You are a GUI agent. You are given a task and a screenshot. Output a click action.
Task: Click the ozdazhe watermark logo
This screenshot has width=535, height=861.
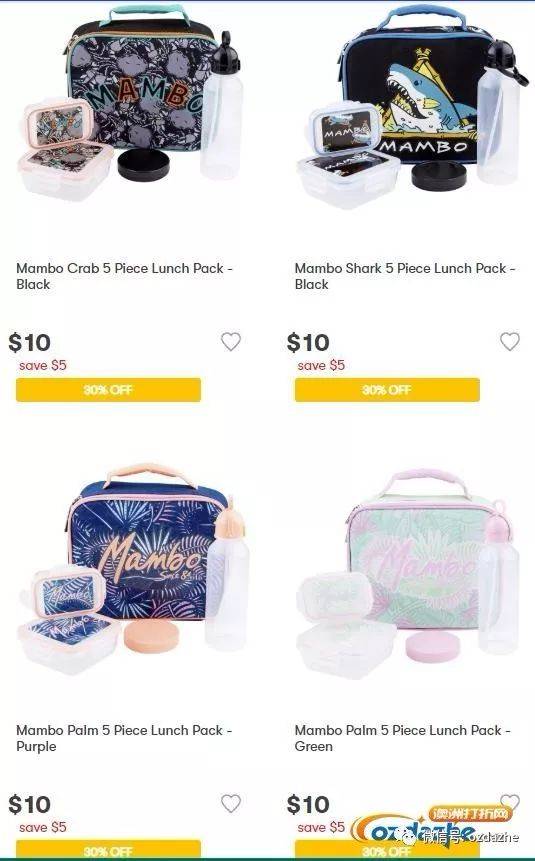click(x=434, y=827)
